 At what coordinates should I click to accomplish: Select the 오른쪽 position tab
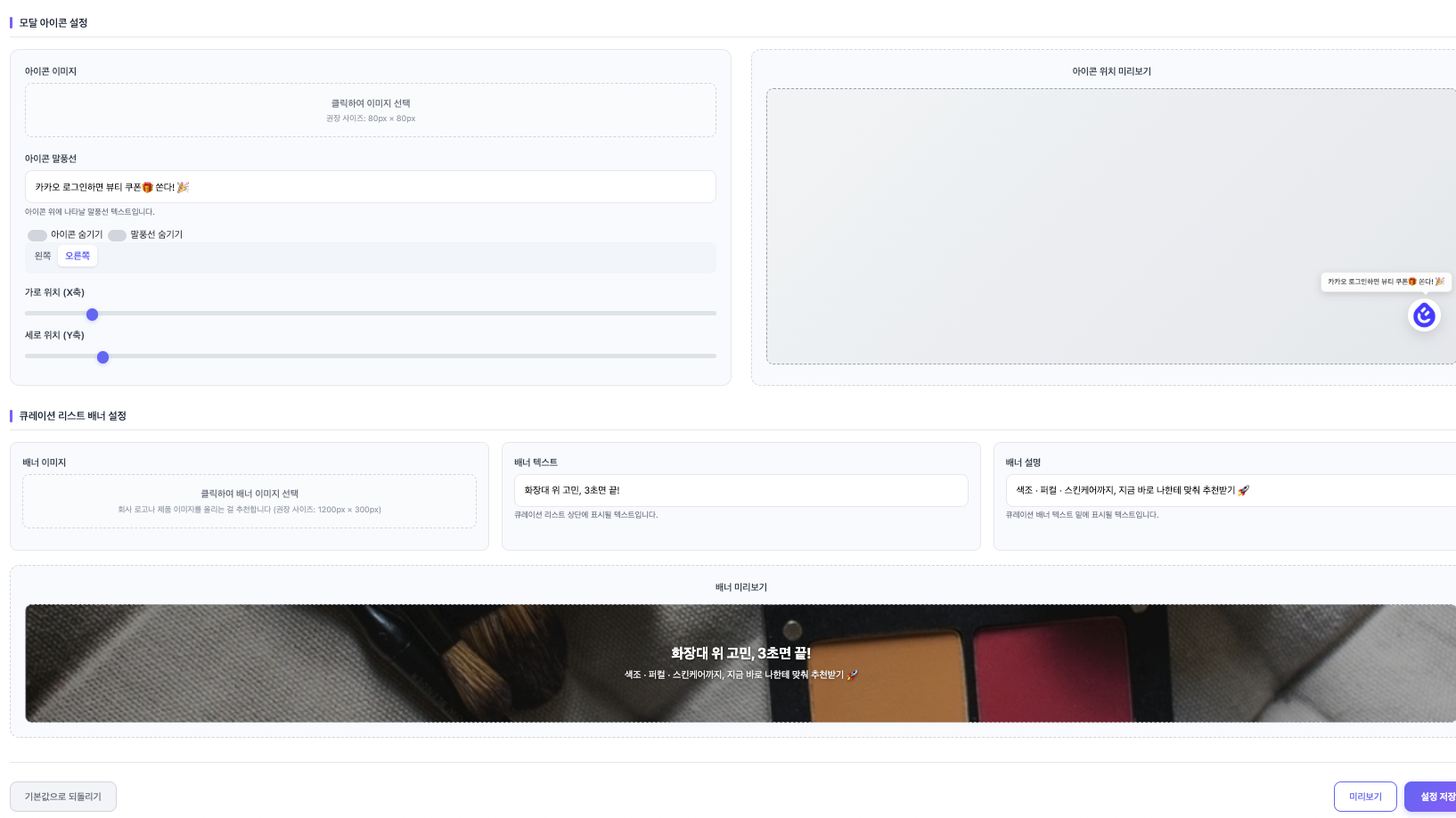[x=78, y=256]
